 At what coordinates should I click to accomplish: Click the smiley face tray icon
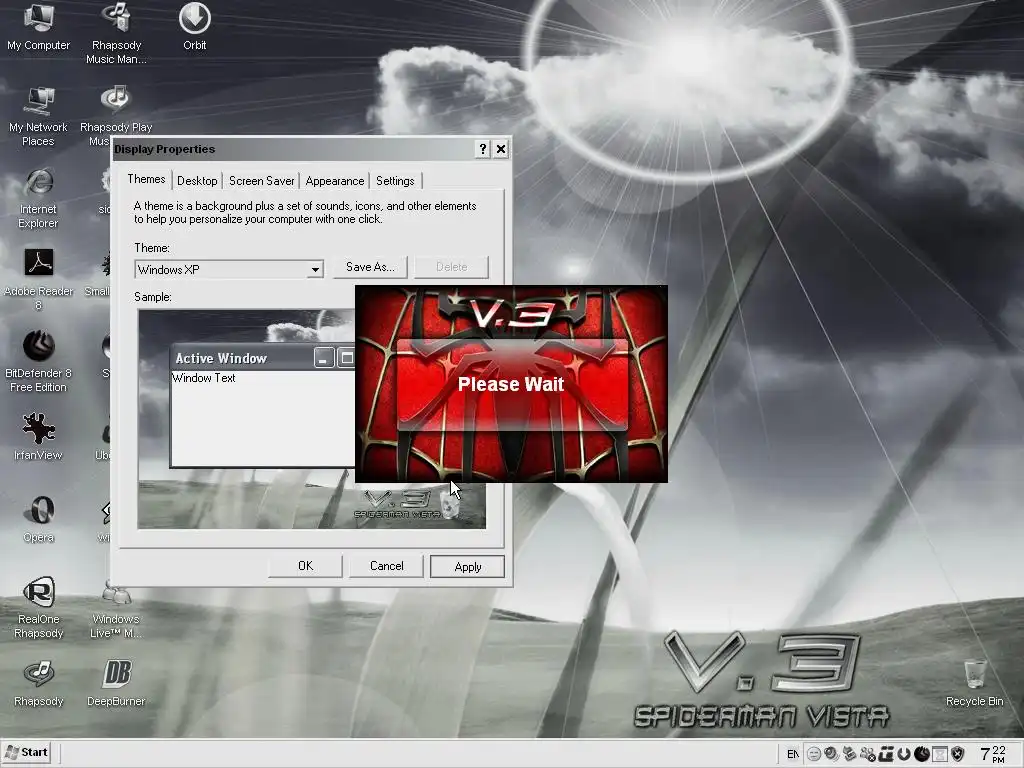(x=814, y=754)
